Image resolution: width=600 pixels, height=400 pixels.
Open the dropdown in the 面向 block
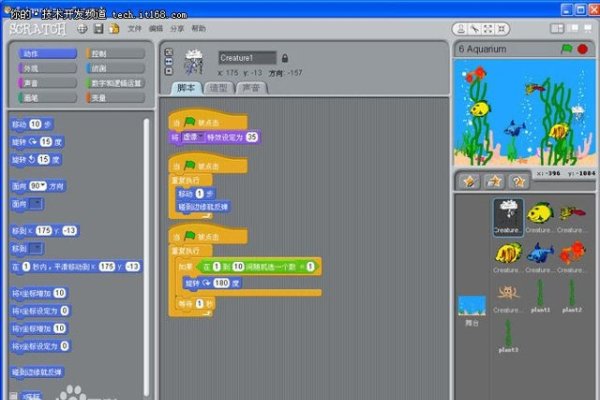[35, 204]
